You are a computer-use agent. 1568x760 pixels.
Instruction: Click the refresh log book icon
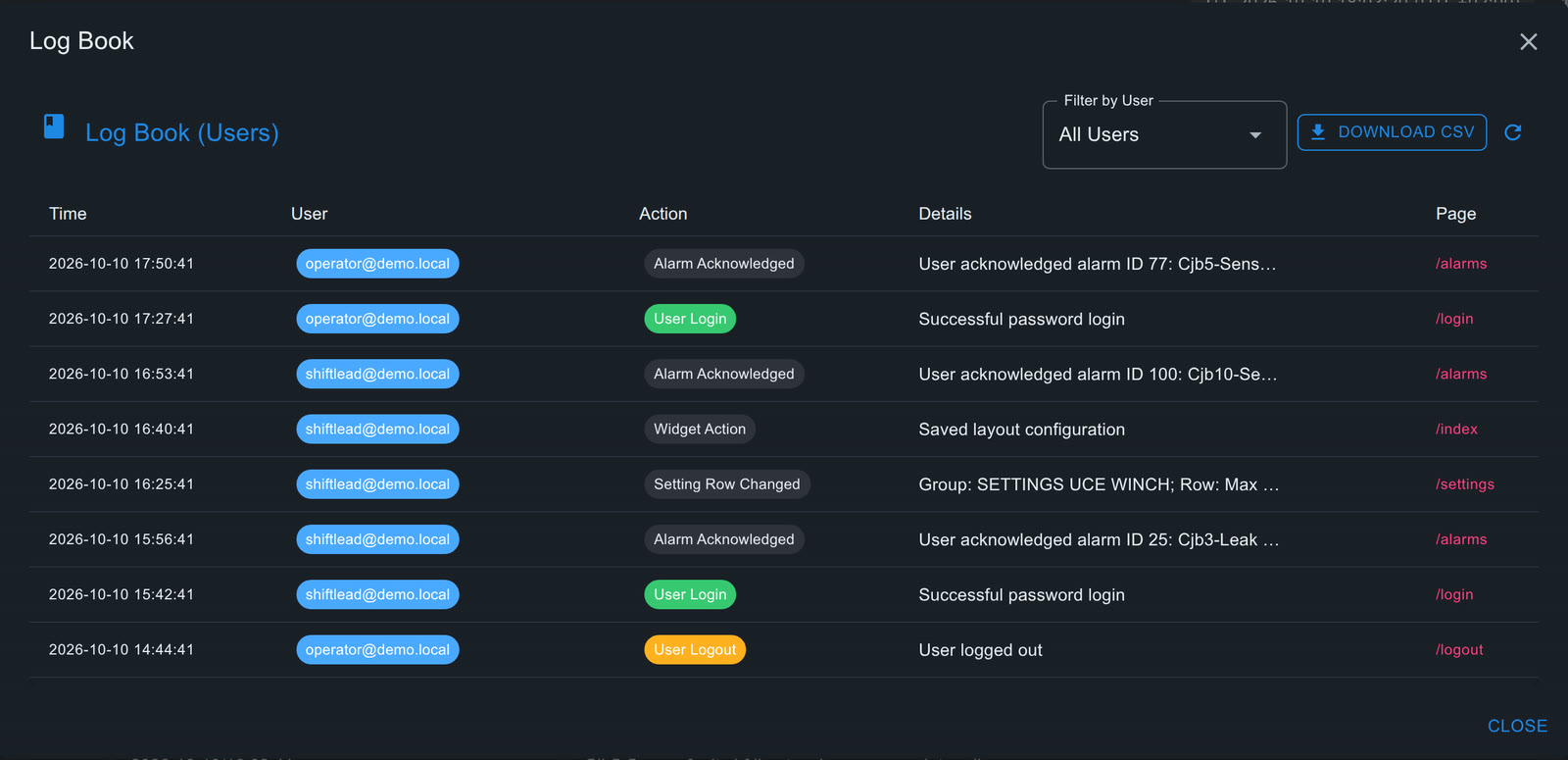(x=1513, y=132)
